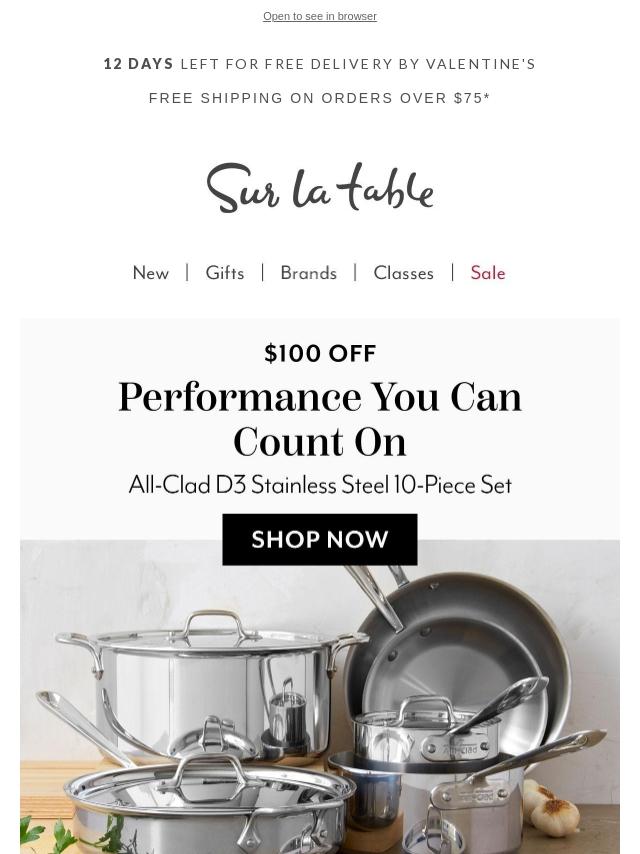This screenshot has height=854, width=640.
Task: Click the All-Clad D3 10-Piece Set subtitle
Action: [320, 485]
